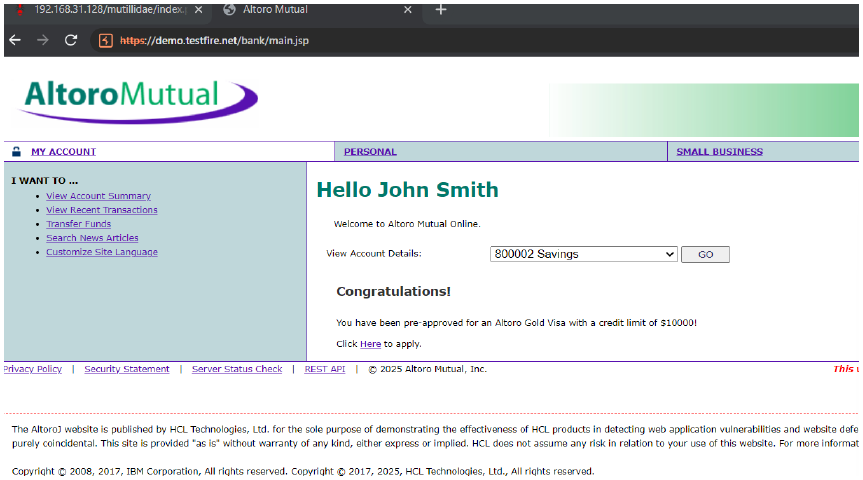
Task: Click the '© 2025 Altoro Mutual, Inc.' text
Action: [428, 369]
